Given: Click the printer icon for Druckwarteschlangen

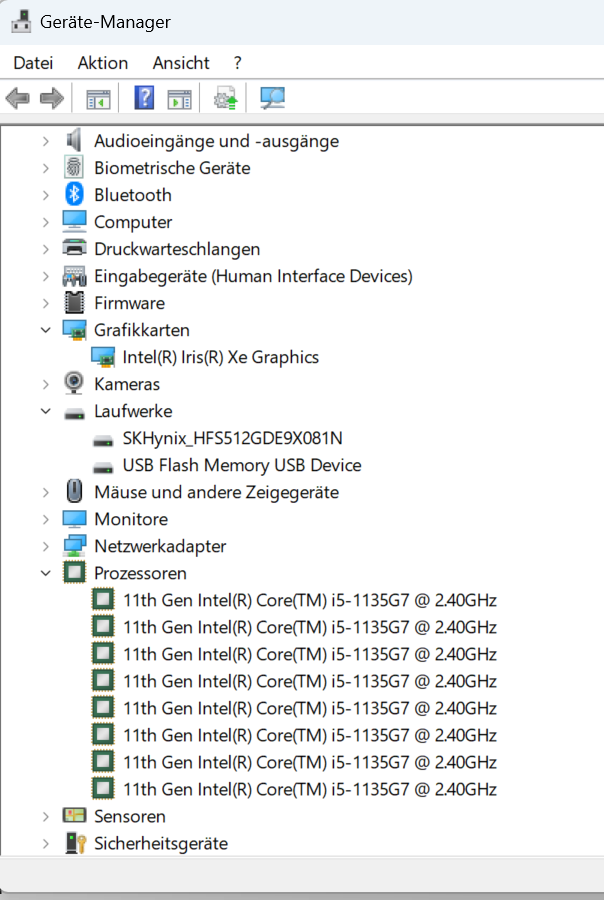Looking at the screenshot, I should pos(74,248).
